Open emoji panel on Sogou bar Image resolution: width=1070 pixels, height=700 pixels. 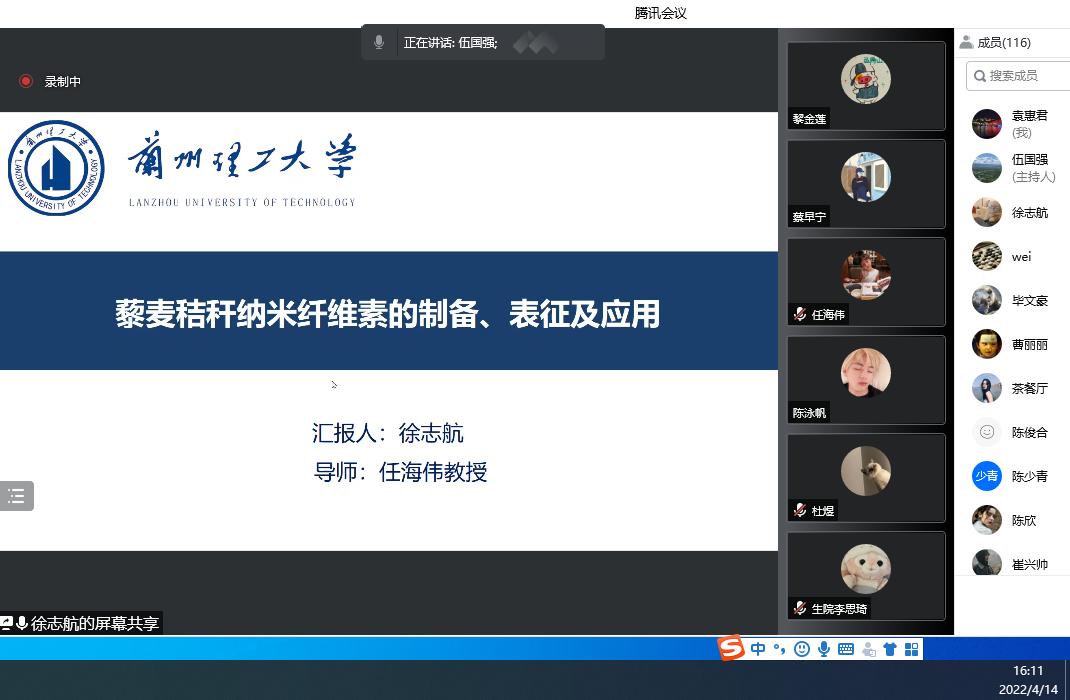click(801, 649)
